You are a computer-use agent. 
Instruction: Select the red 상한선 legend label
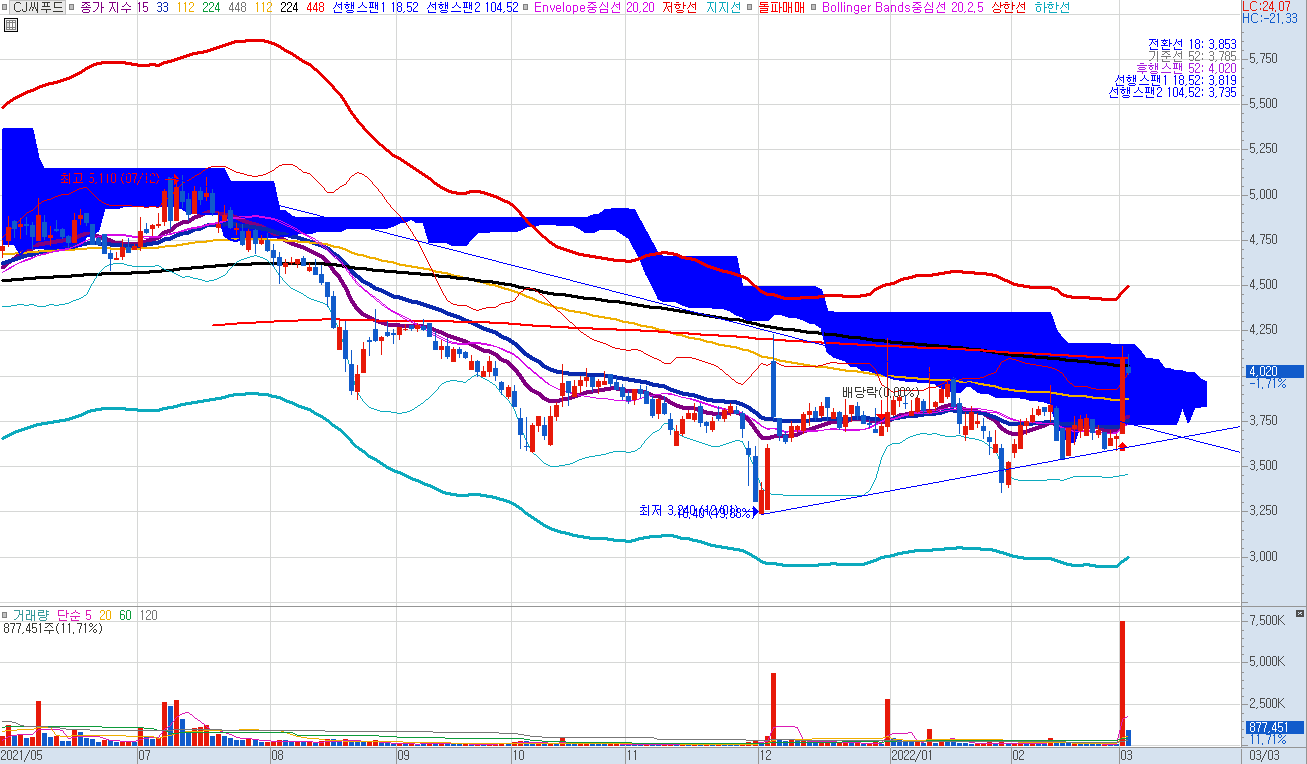tap(1006, 7)
